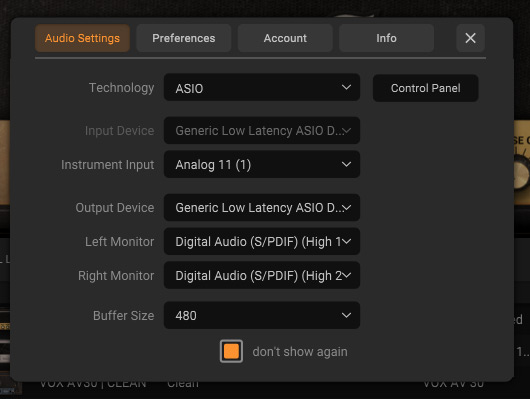
Task: Open the Info tab
Action: pos(386,38)
